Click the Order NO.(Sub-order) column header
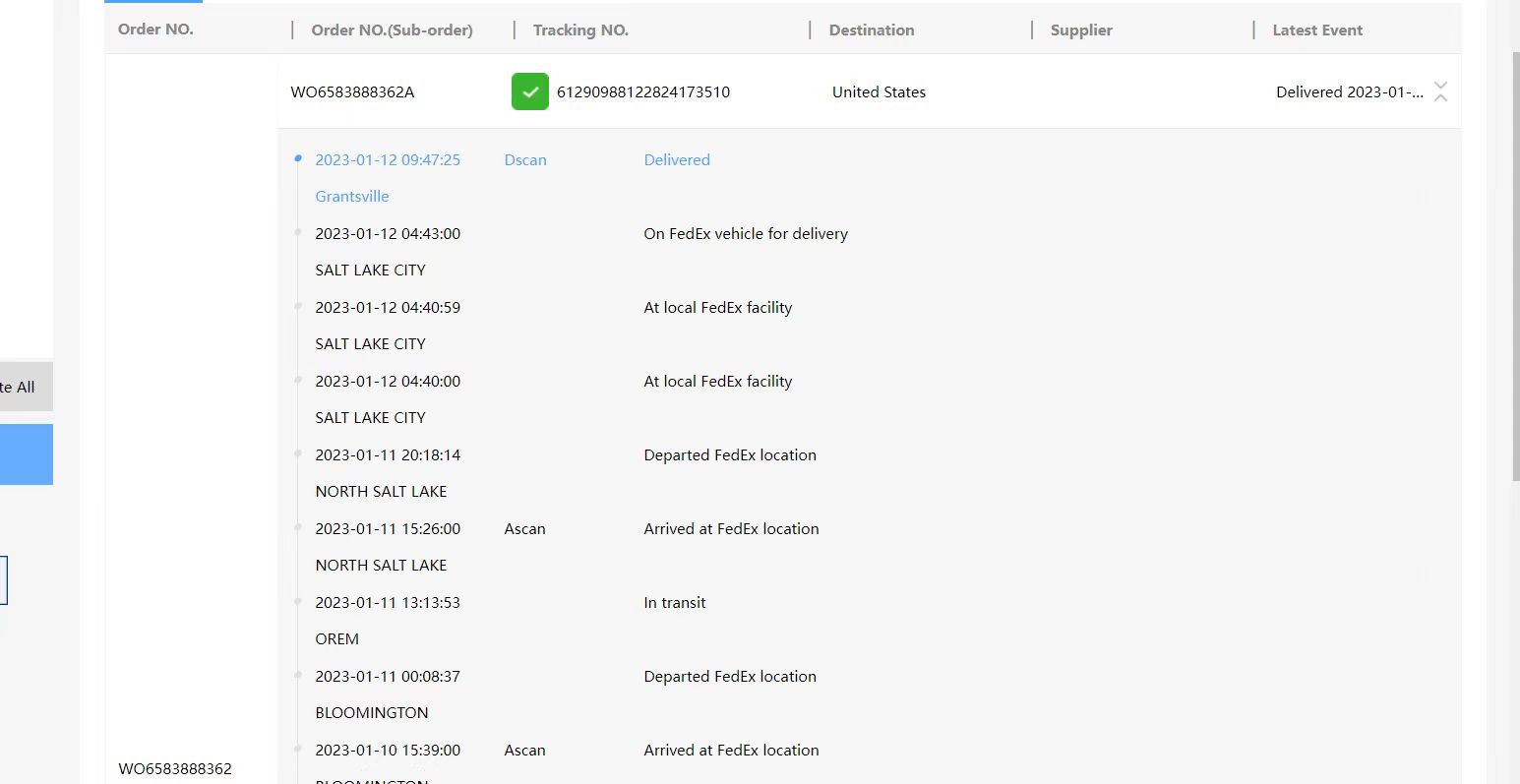The image size is (1520, 784). coord(392,30)
